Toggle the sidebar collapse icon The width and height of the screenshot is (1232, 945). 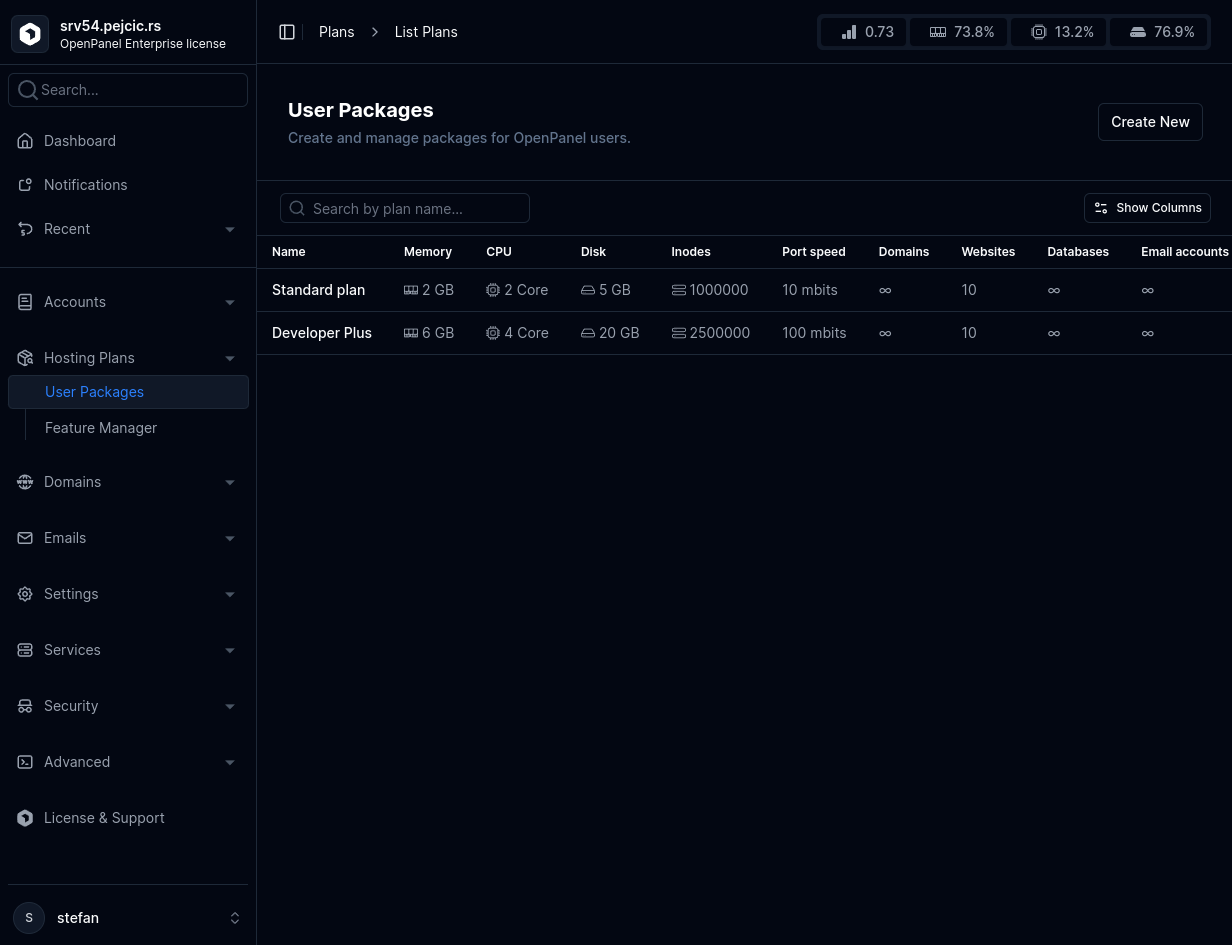pos(287,31)
